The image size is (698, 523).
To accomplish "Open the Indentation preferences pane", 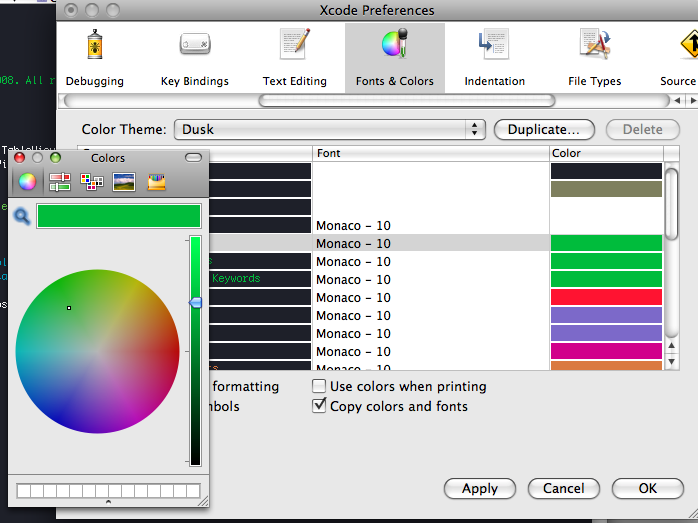I will (x=495, y=57).
